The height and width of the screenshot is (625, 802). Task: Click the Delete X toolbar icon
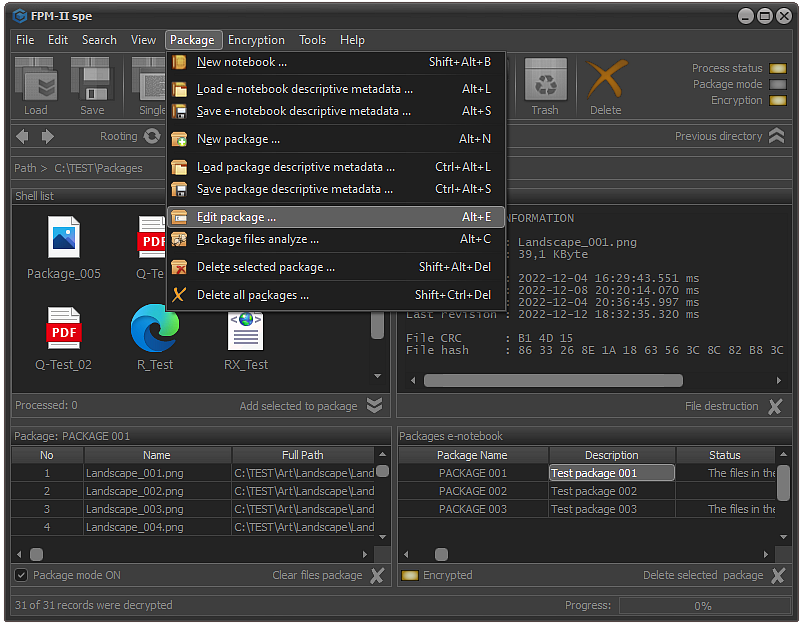606,80
